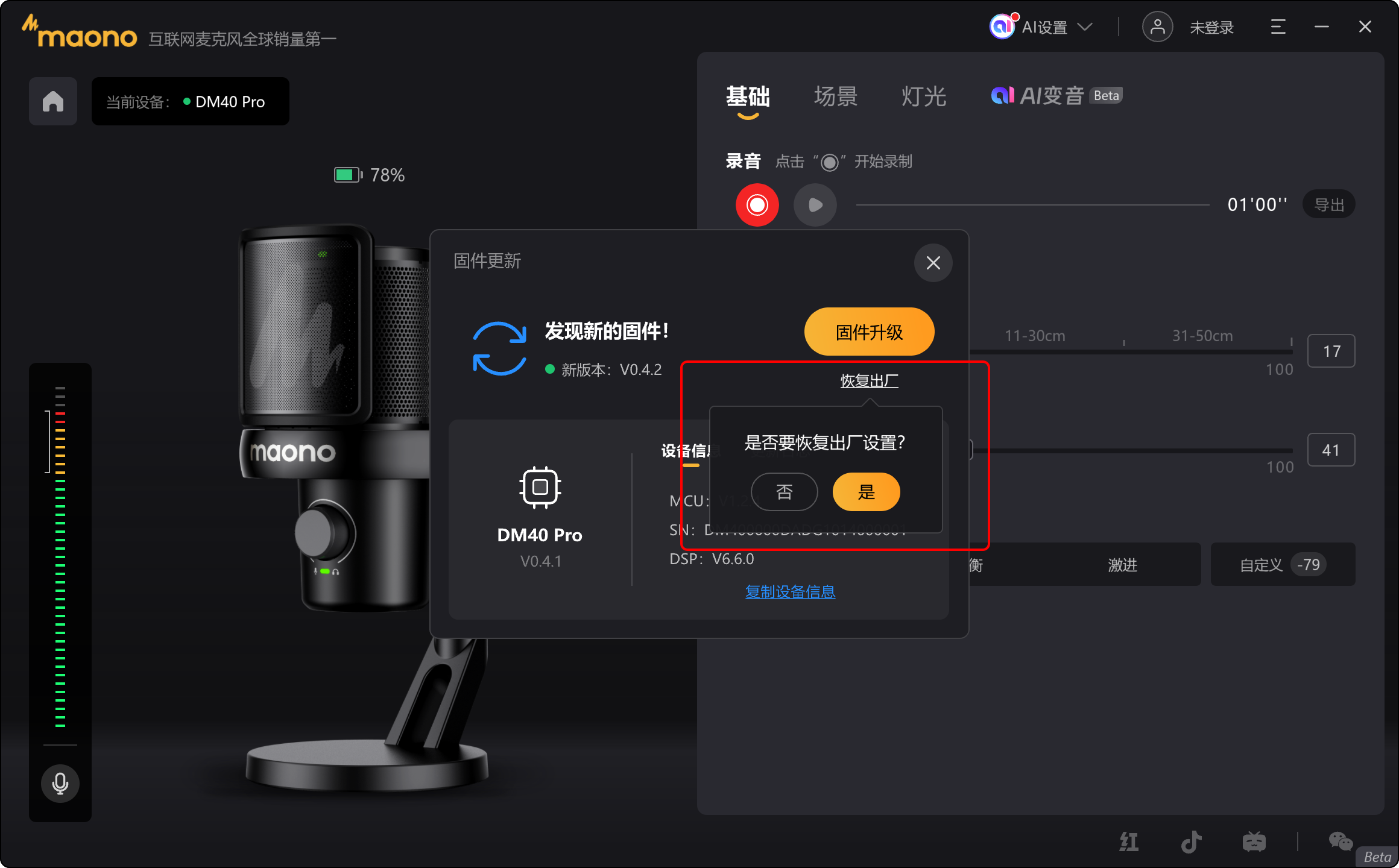The height and width of the screenshot is (868, 1399).
Task: Open the AI变音 Beta tab
Action: coord(1056,96)
